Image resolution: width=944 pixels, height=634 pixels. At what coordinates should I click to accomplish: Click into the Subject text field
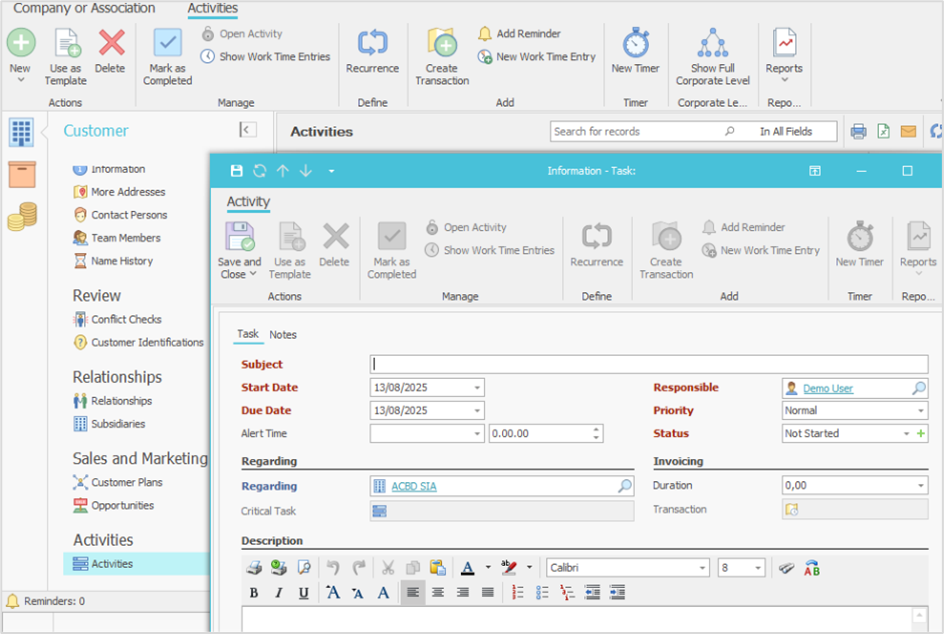click(648, 365)
